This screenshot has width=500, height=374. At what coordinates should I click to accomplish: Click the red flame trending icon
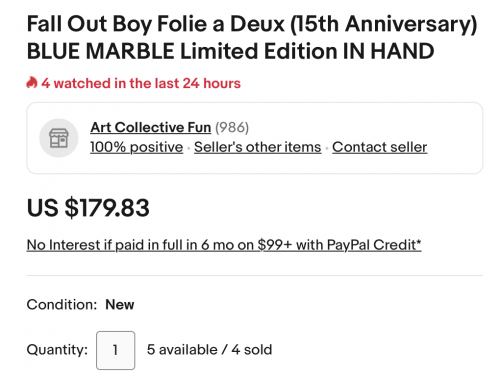32,83
